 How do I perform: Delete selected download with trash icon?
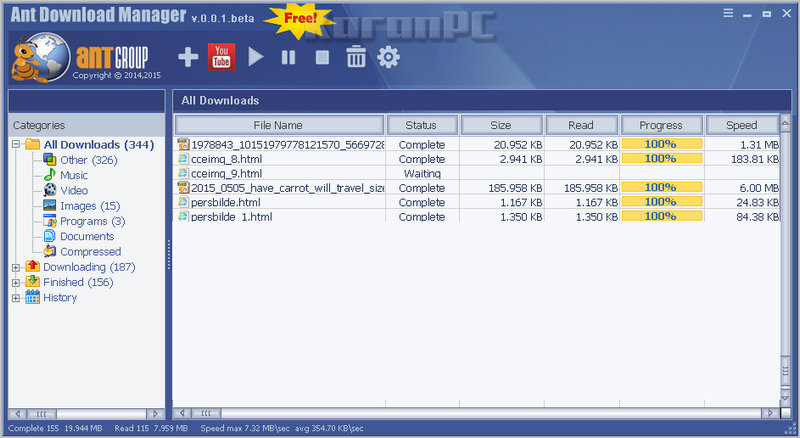[x=356, y=57]
